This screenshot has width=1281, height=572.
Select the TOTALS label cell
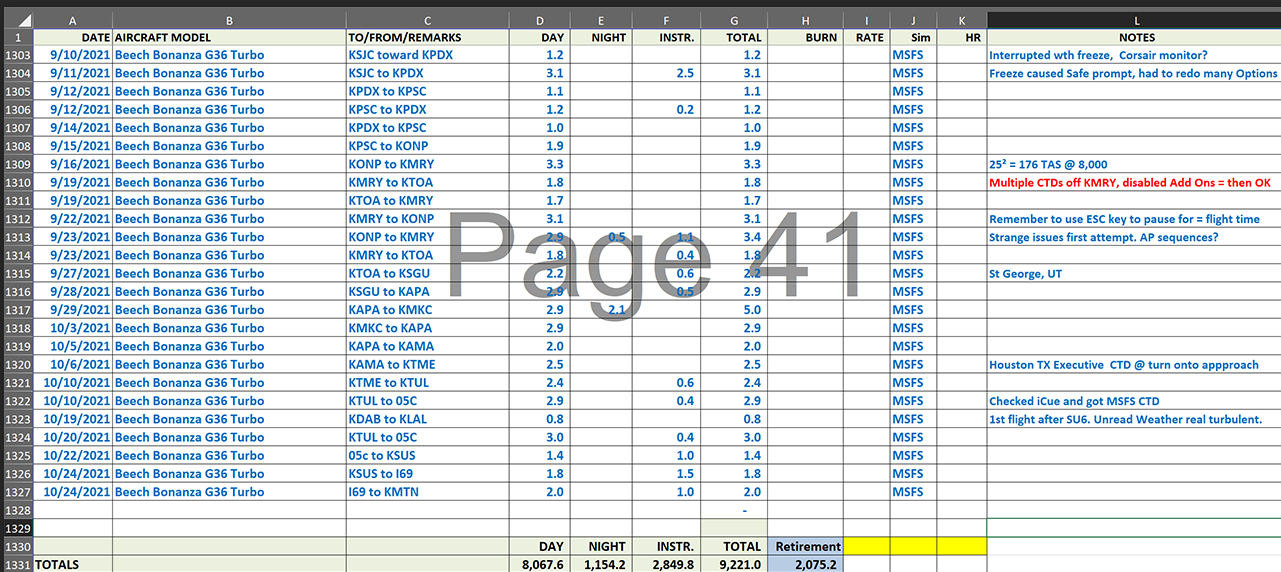click(x=73, y=564)
